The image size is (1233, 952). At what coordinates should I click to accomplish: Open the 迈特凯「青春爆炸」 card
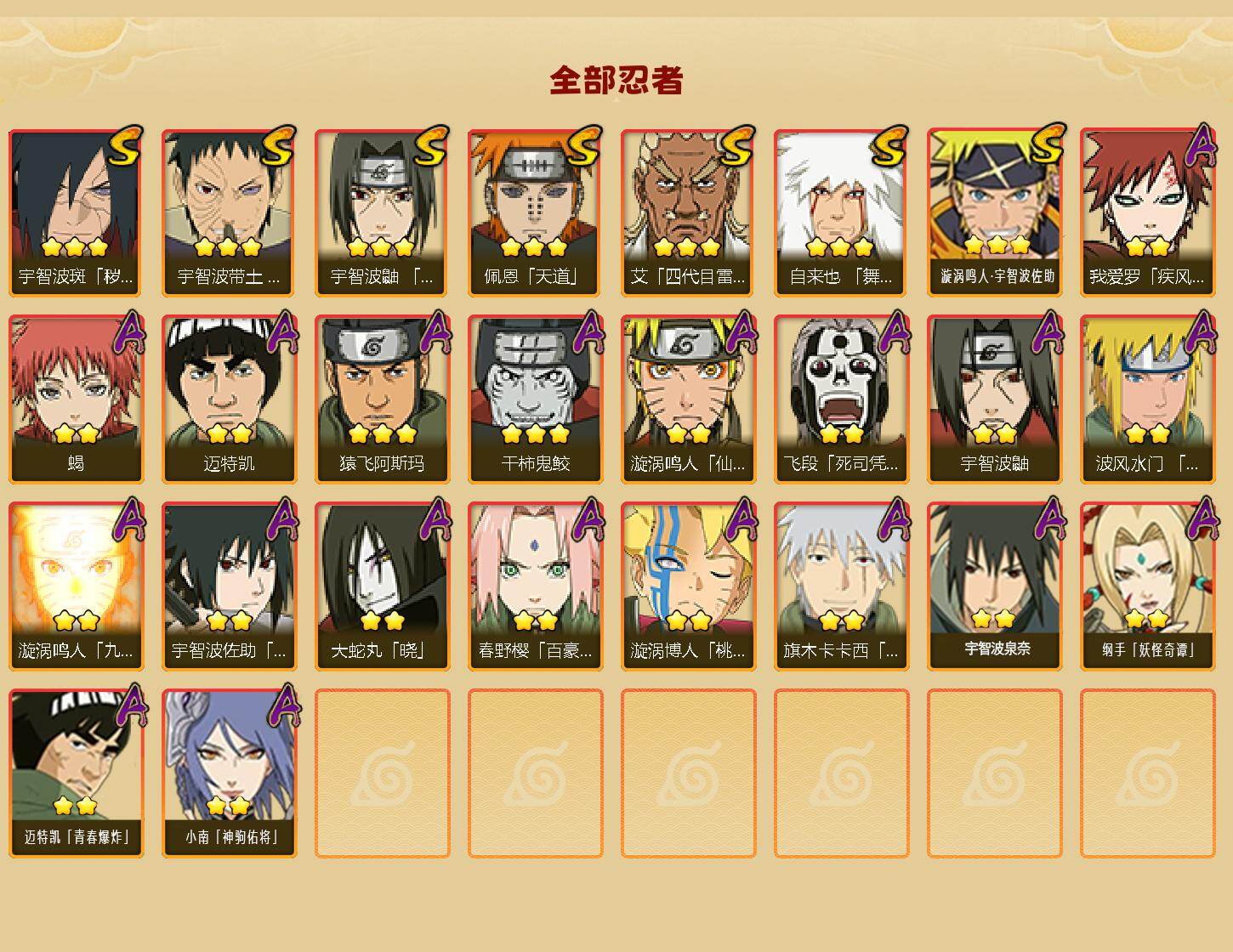click(x=76, y=773)
